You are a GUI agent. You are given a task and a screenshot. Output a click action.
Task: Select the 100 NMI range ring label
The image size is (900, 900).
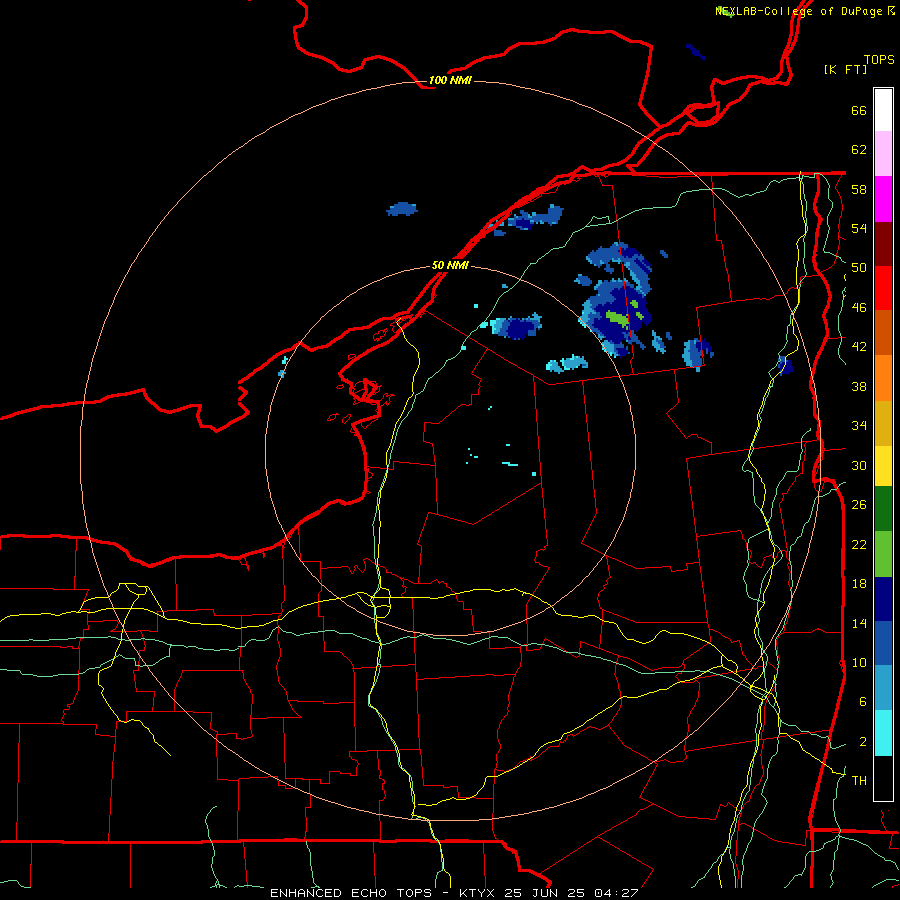(450, 80)
